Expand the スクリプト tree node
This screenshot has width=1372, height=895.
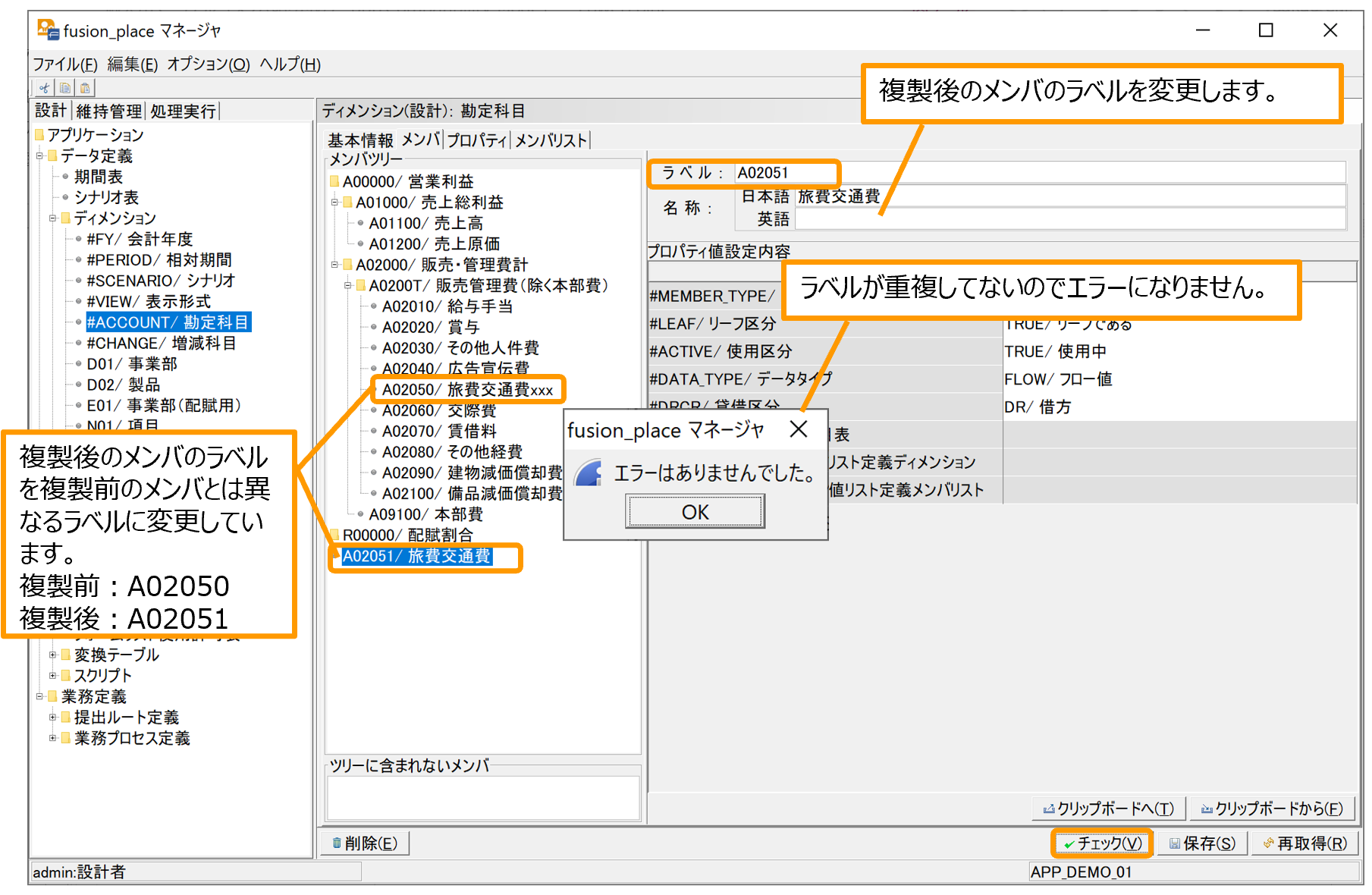[x=53, y=675]
